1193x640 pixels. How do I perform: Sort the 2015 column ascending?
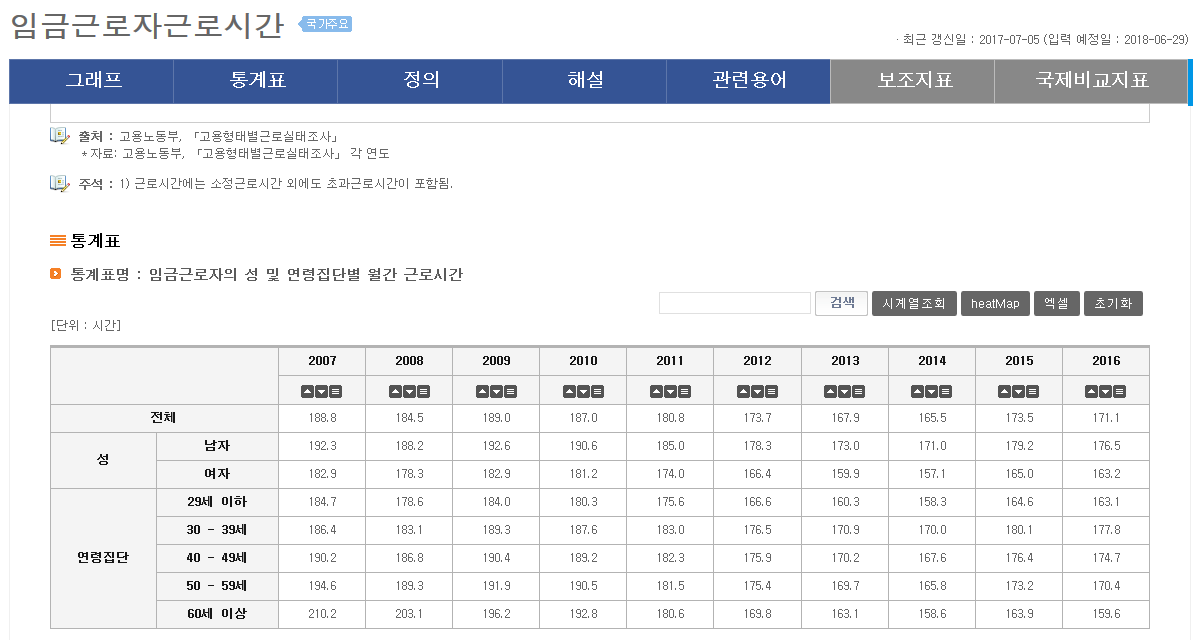click(1005, 391)
